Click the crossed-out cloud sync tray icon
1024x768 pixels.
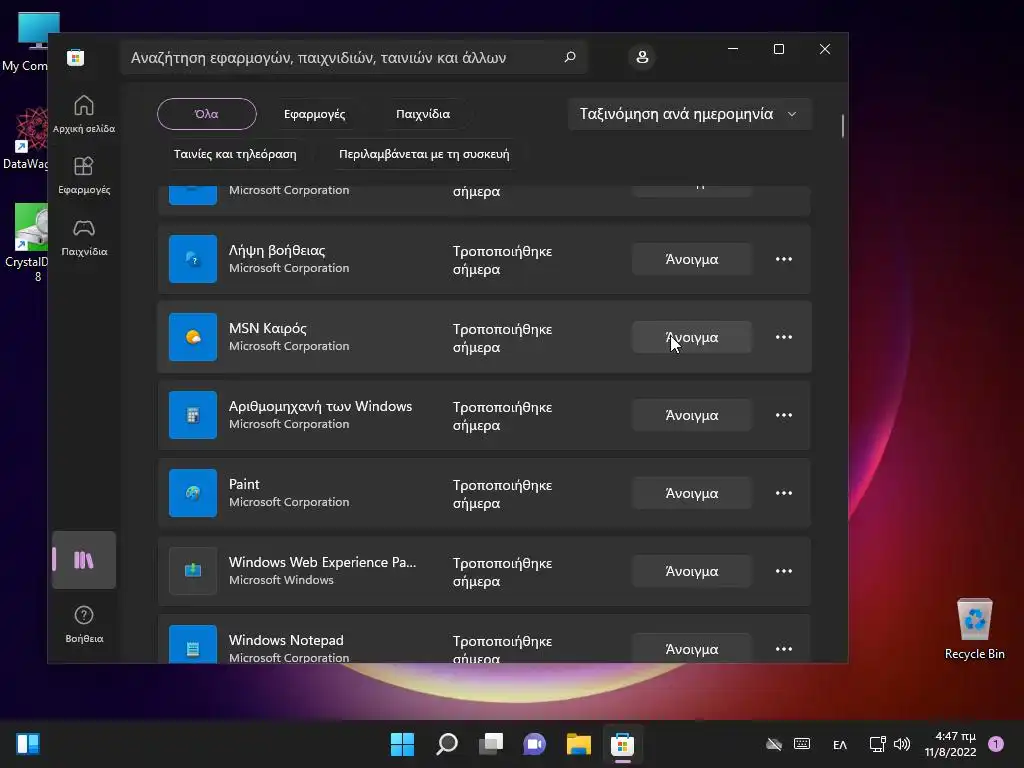click(x=774, y=744)
